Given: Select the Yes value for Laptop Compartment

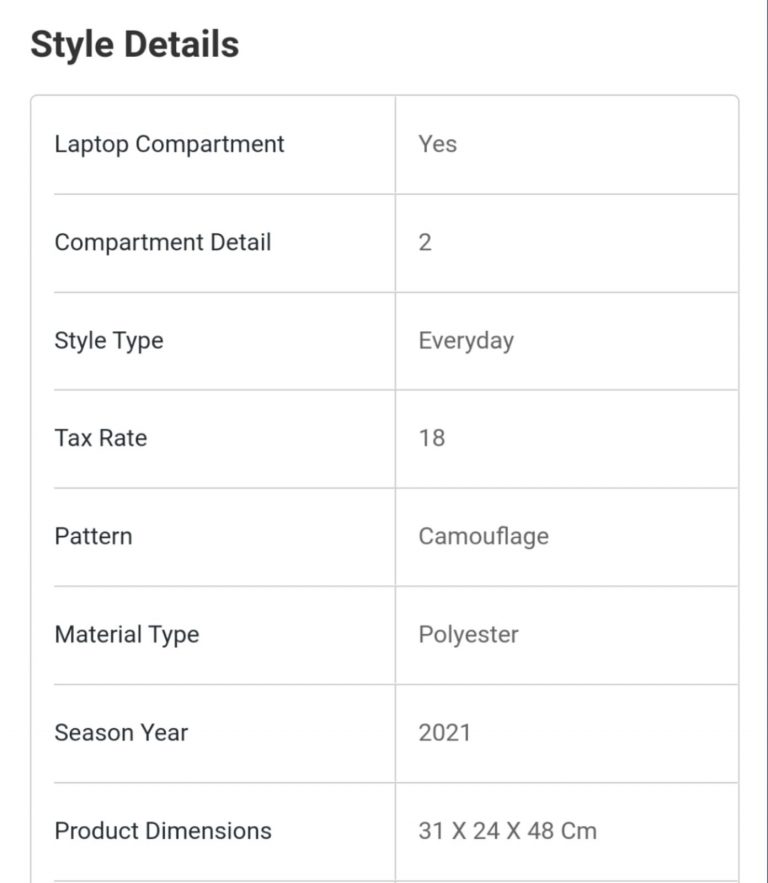Looking at the screenshot, I should coord(437,144).
